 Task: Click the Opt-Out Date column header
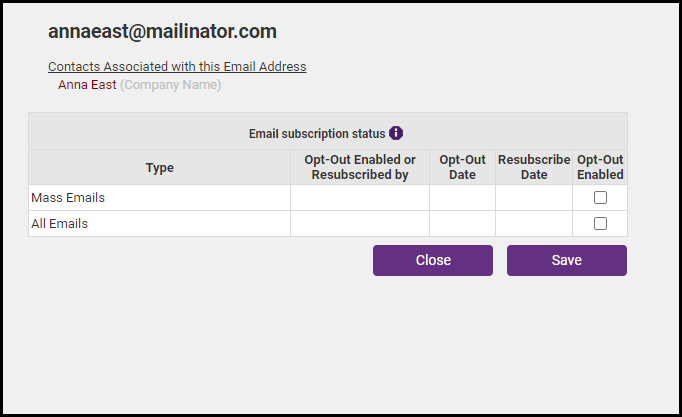pyautogui.click(x=462, y=167)
